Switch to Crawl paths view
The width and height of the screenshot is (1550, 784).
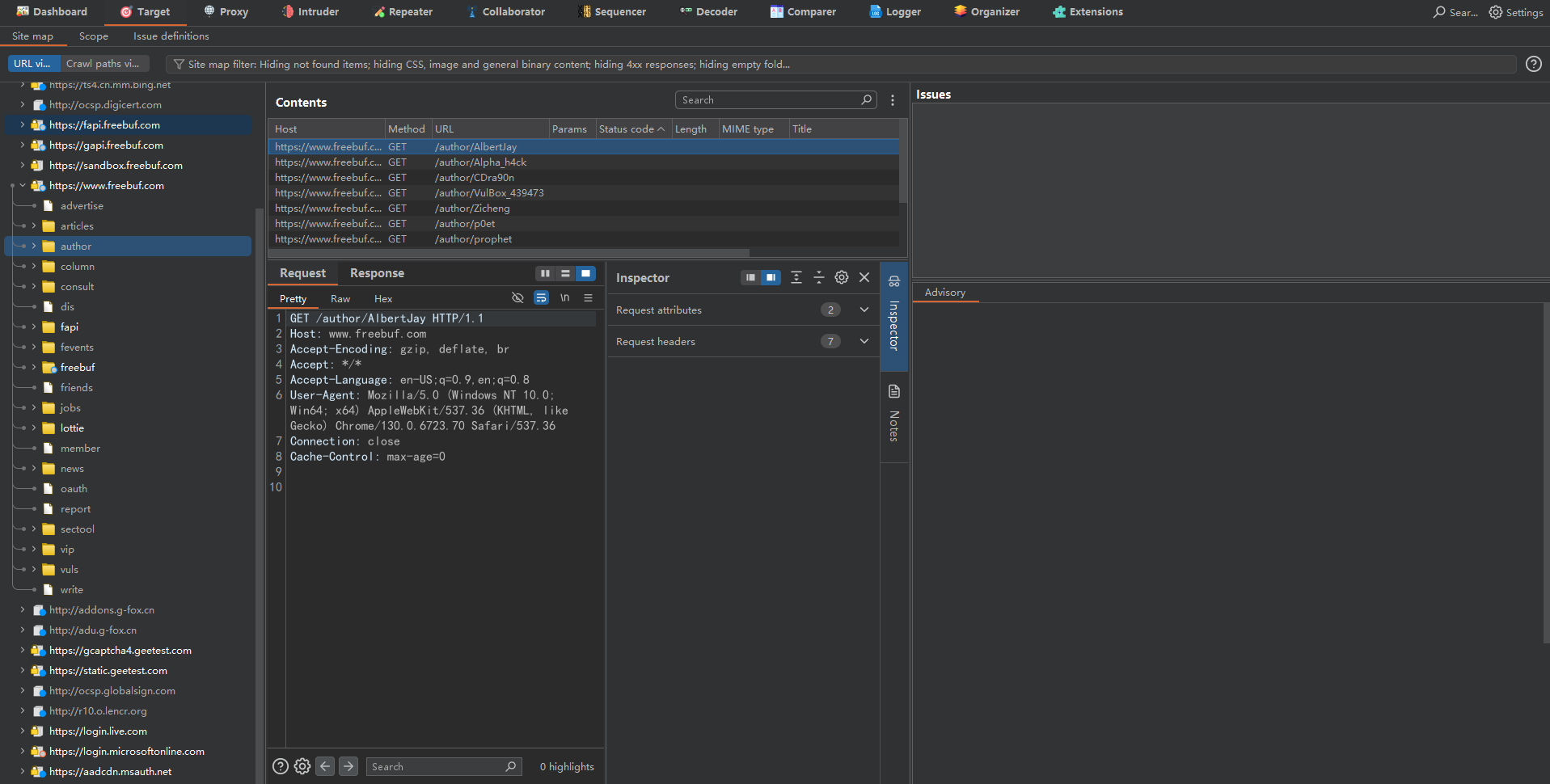tap(104, 64)
